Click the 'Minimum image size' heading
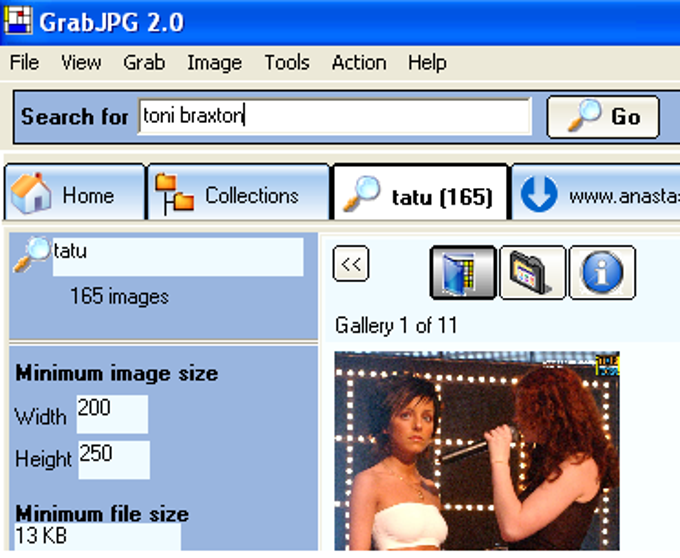This screenshot has width=680, height=558. [117, 374]
